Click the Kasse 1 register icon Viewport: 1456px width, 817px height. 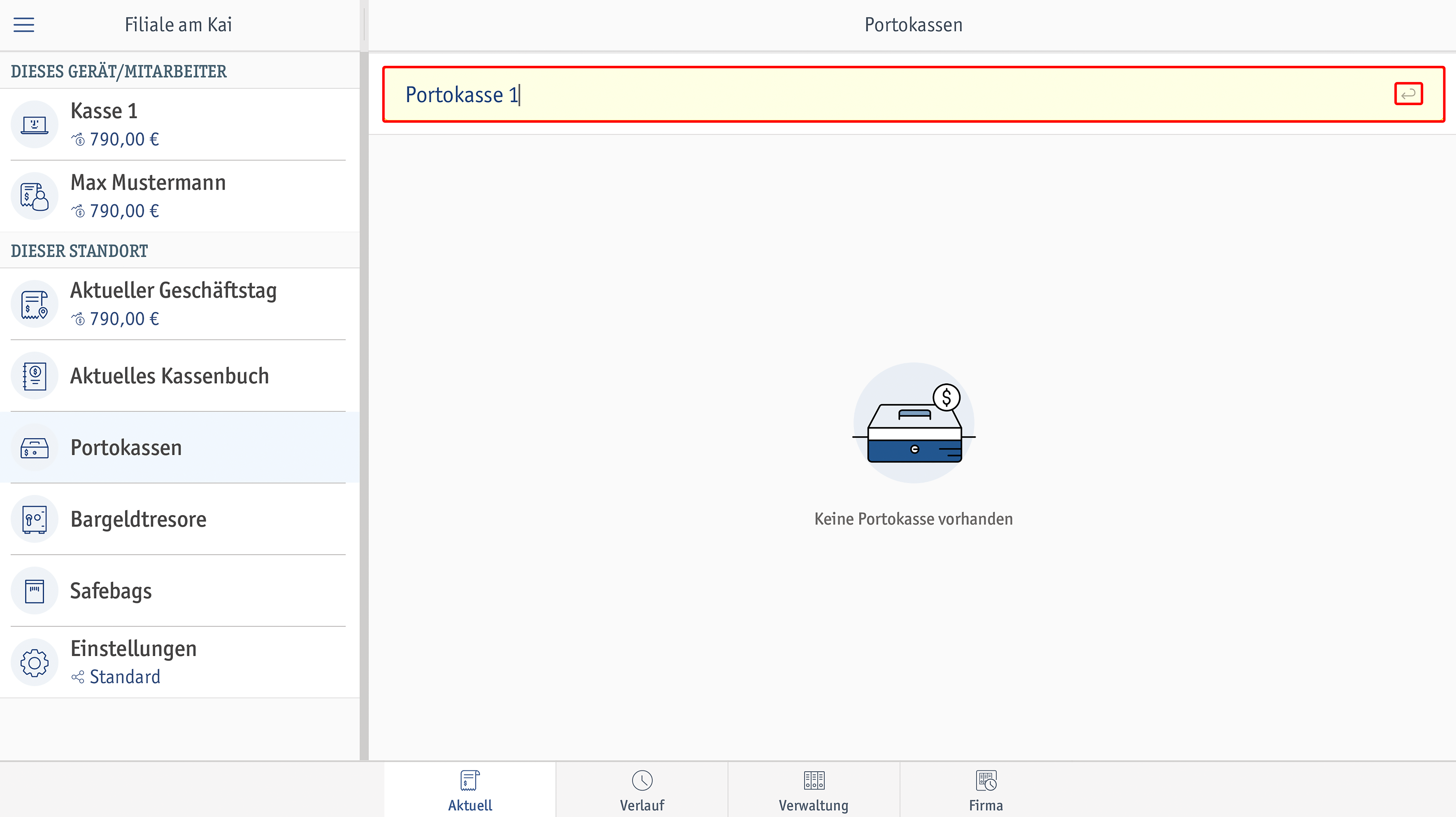[35, 124]
